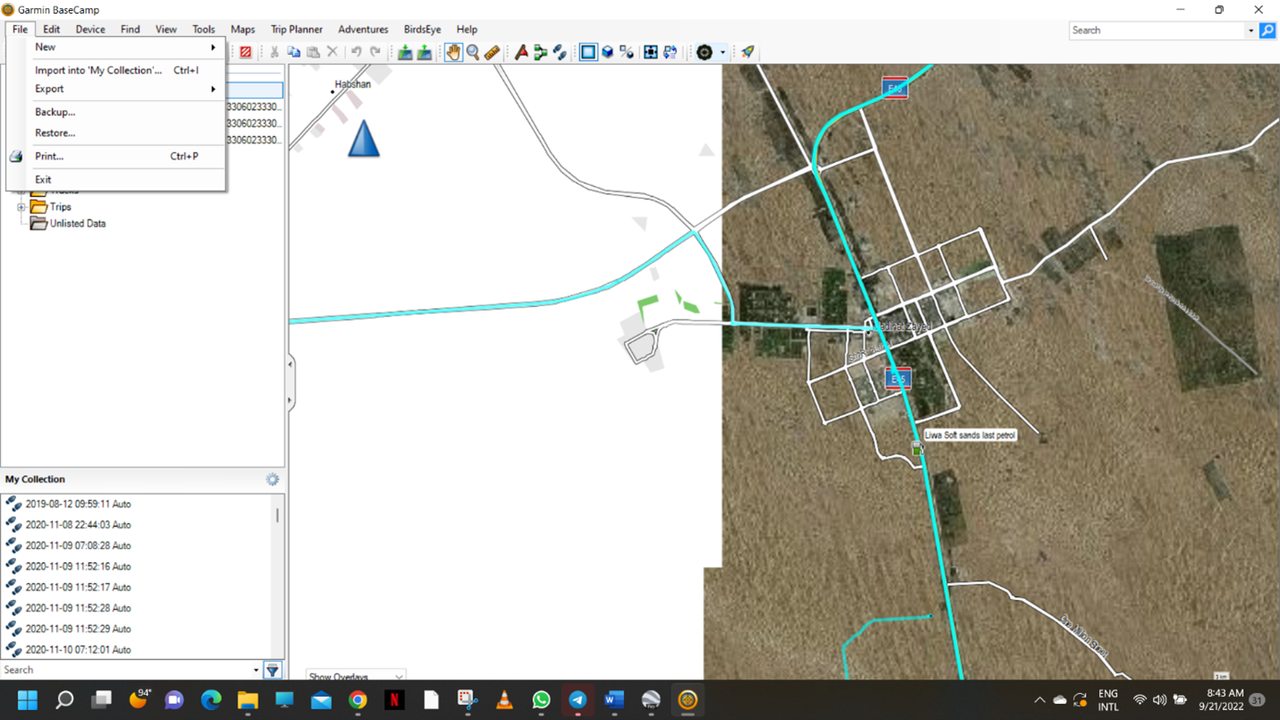This screenshot has width=1280, height=720.
Task: Click the Receive from Device icon
Action: [424, 52]
